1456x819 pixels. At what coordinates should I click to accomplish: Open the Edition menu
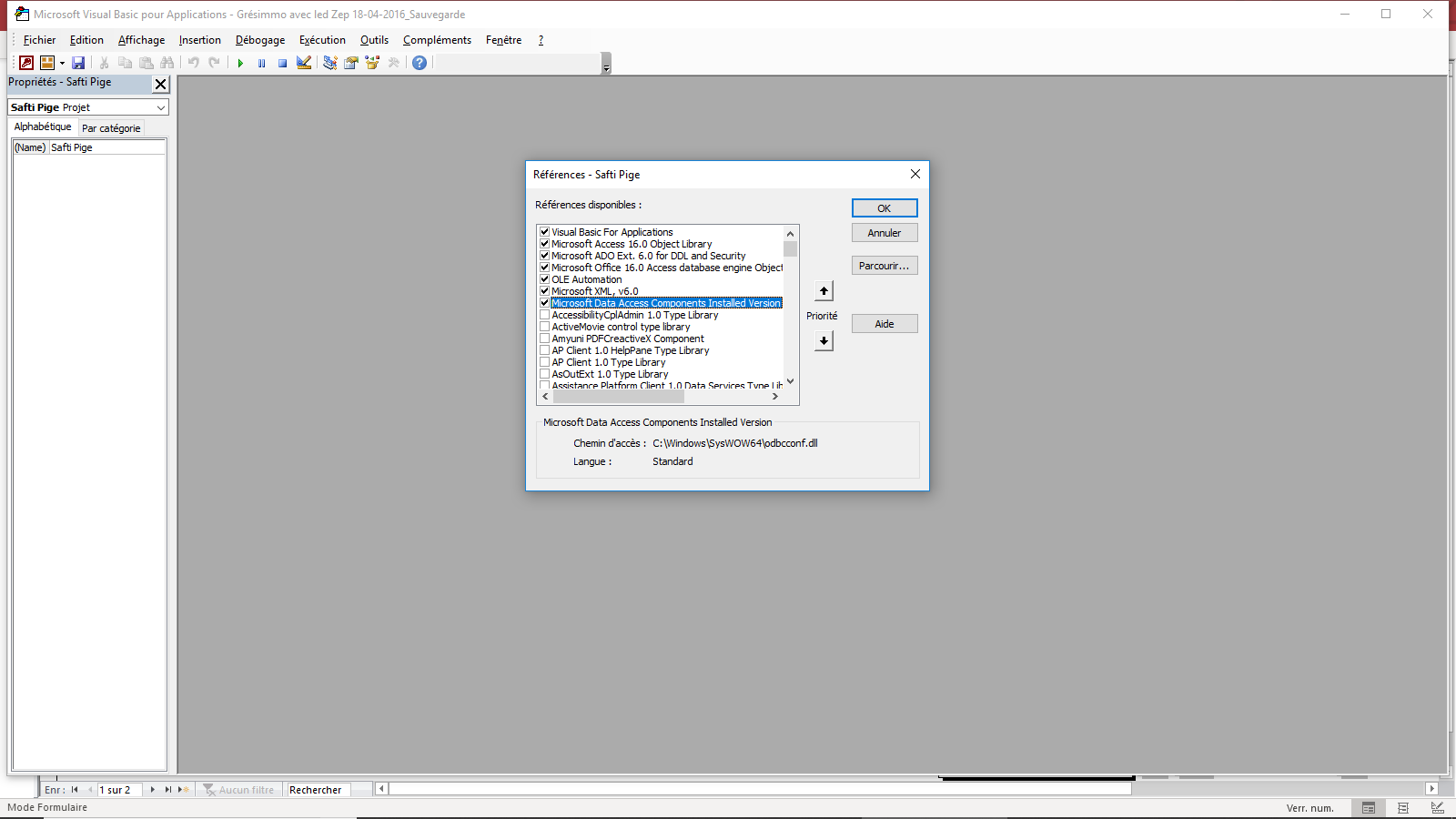[86, 40]
